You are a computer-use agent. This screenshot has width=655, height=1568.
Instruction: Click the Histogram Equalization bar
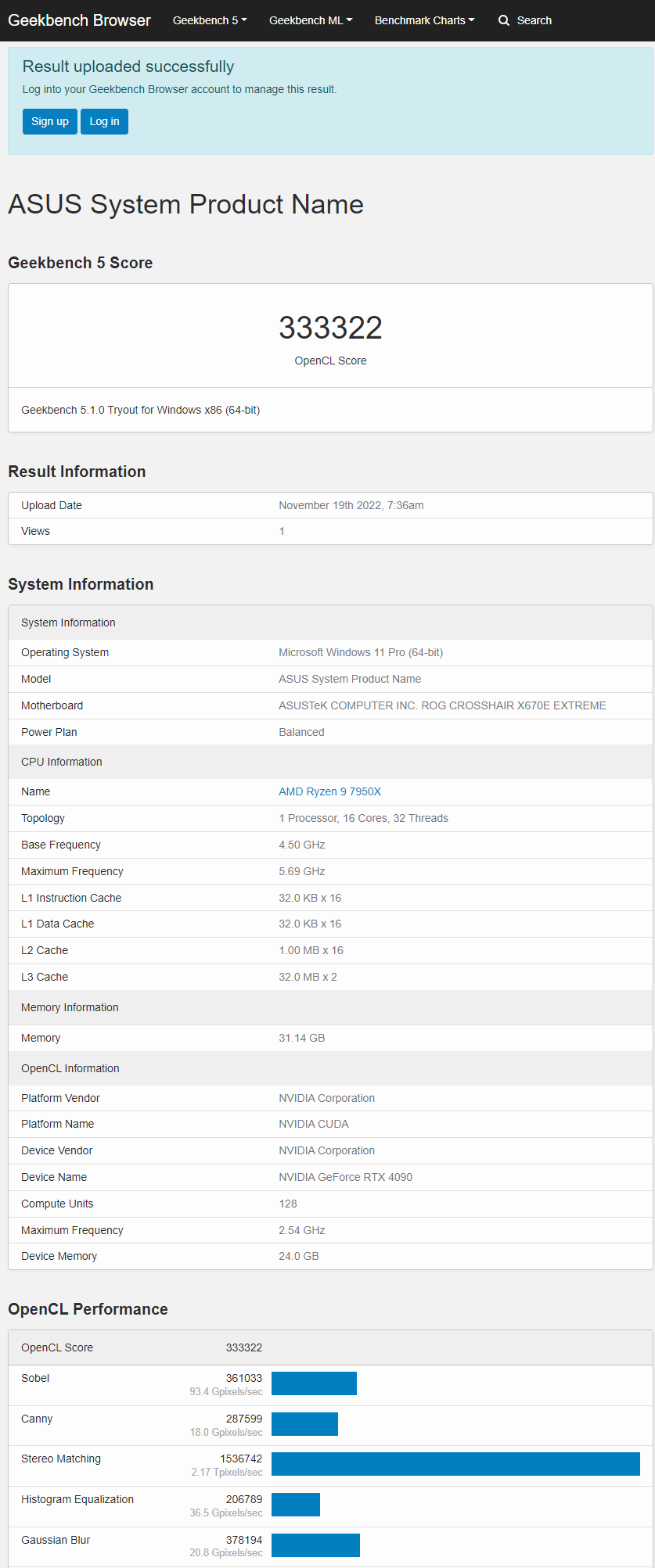tap(296, 1505)
